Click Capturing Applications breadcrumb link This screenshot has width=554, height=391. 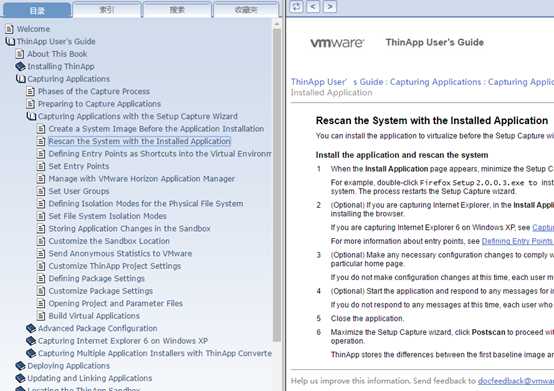(x=435, y=82)
